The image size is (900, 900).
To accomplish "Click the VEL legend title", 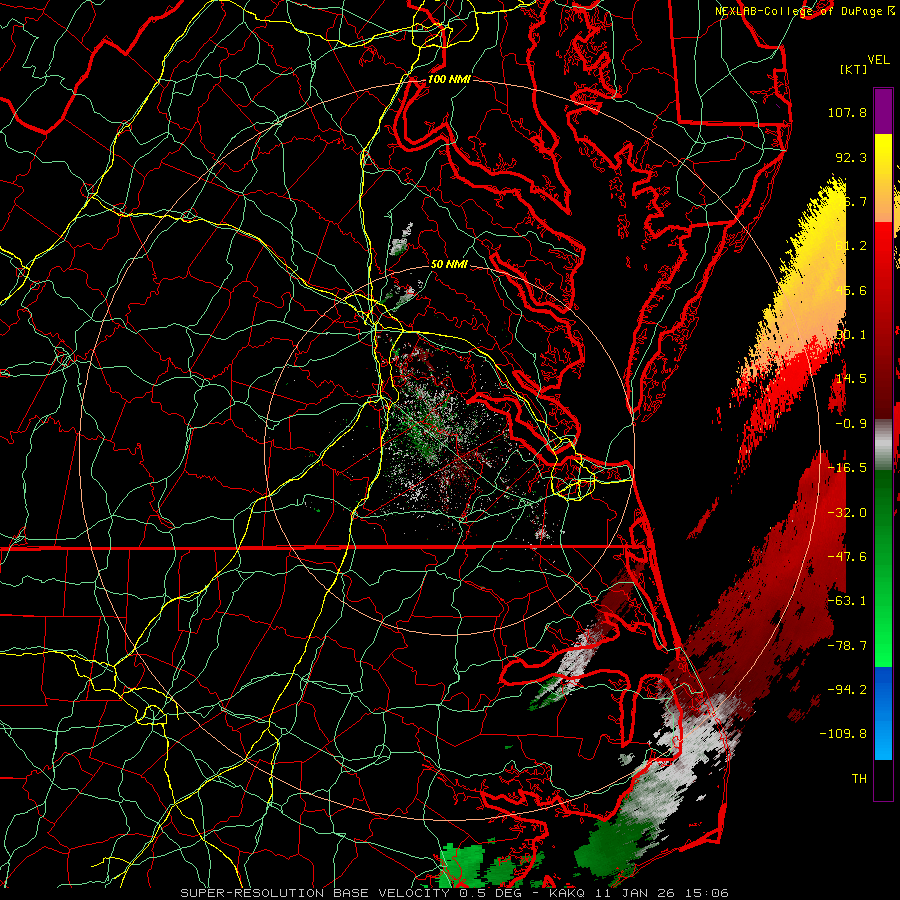I will (878, 60).
